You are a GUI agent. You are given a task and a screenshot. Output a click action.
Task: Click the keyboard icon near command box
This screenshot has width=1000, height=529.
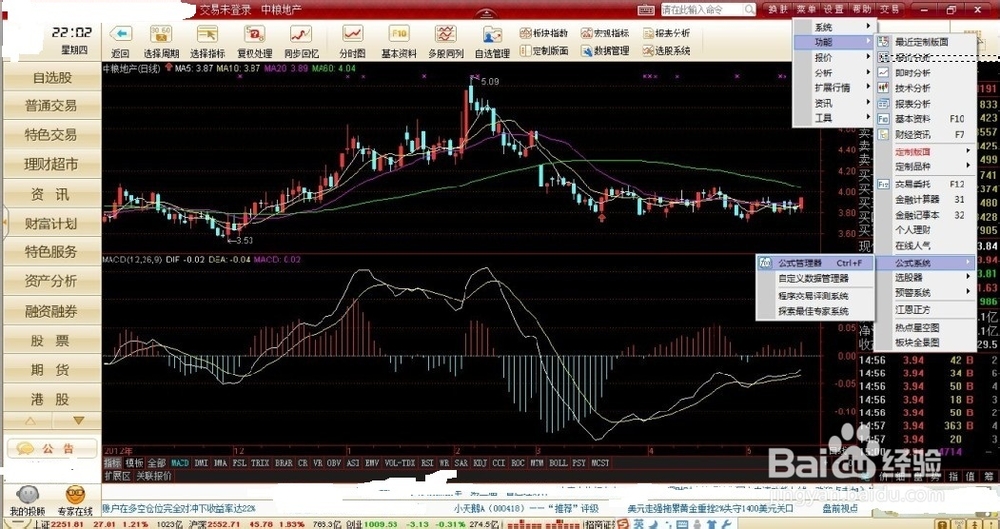coord(646,10)
